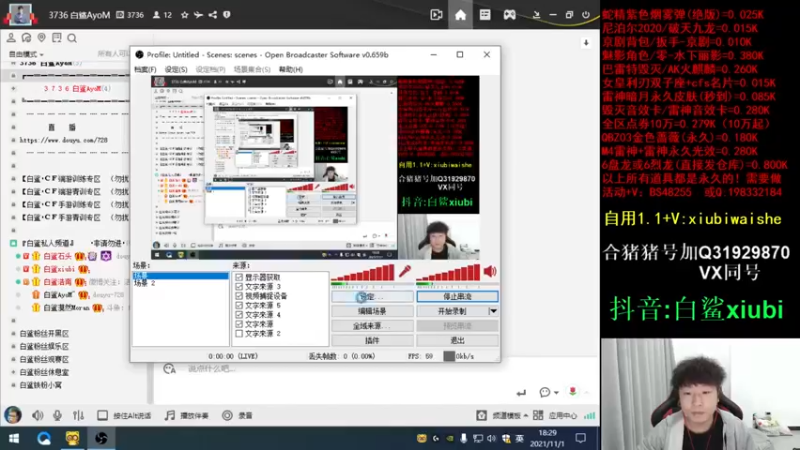800x450 pixels.
Task: Collapse the 白鲨私人频道 group
Action: pos(14,243)
